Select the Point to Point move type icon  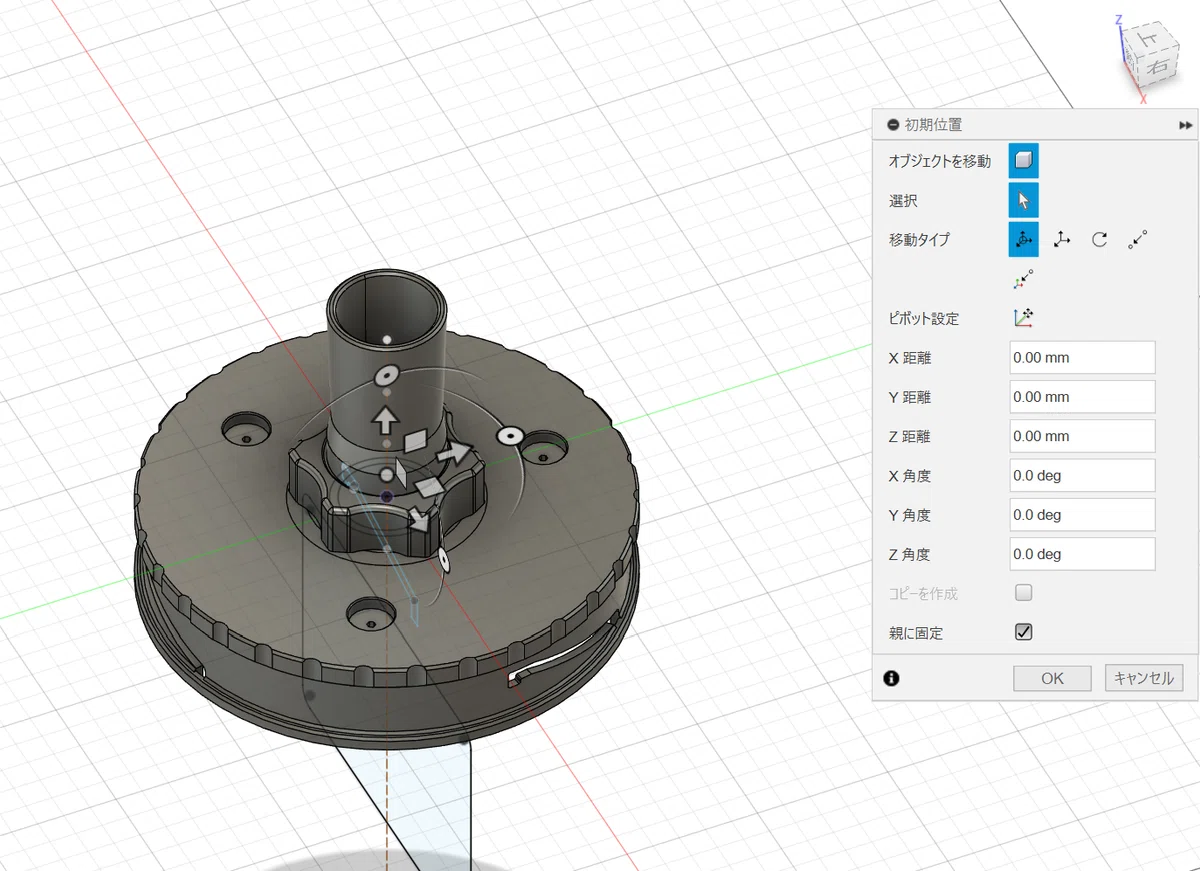(x=1137, y=240)
